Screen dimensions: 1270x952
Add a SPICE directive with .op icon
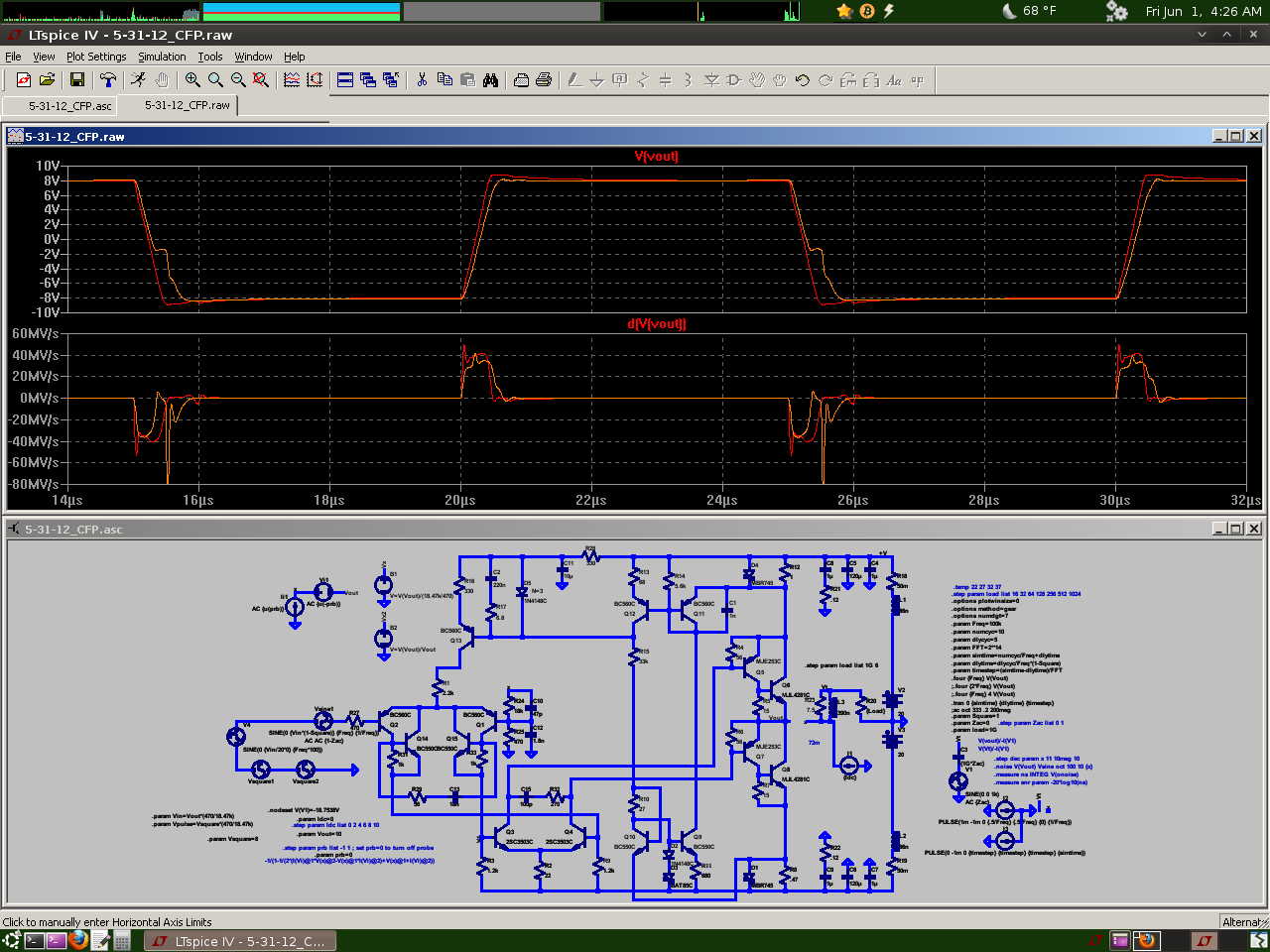pyautogui.click(x=917, y=80)
